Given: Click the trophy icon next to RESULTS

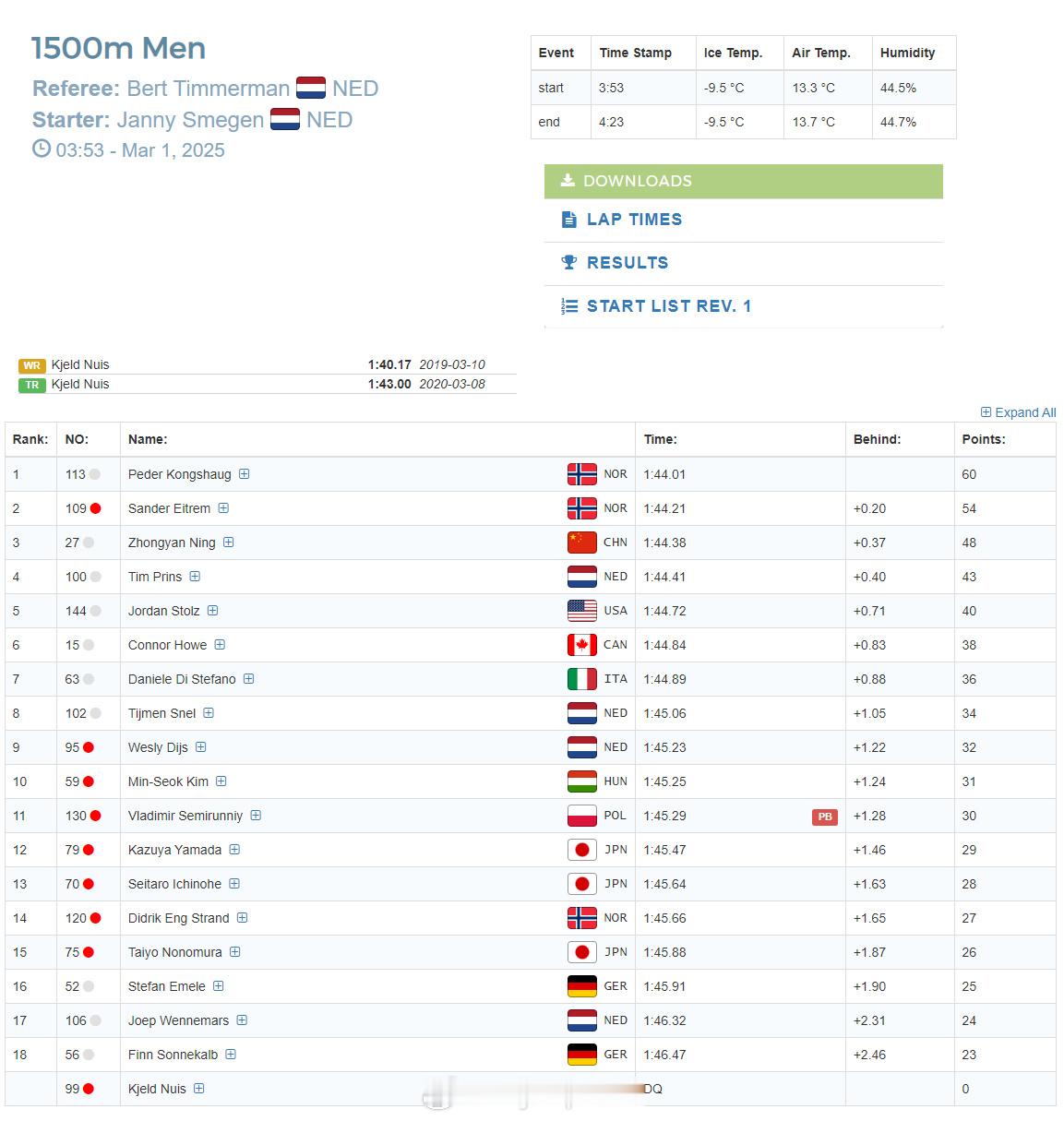Looking at the screenshot, I should click(569, 262).
